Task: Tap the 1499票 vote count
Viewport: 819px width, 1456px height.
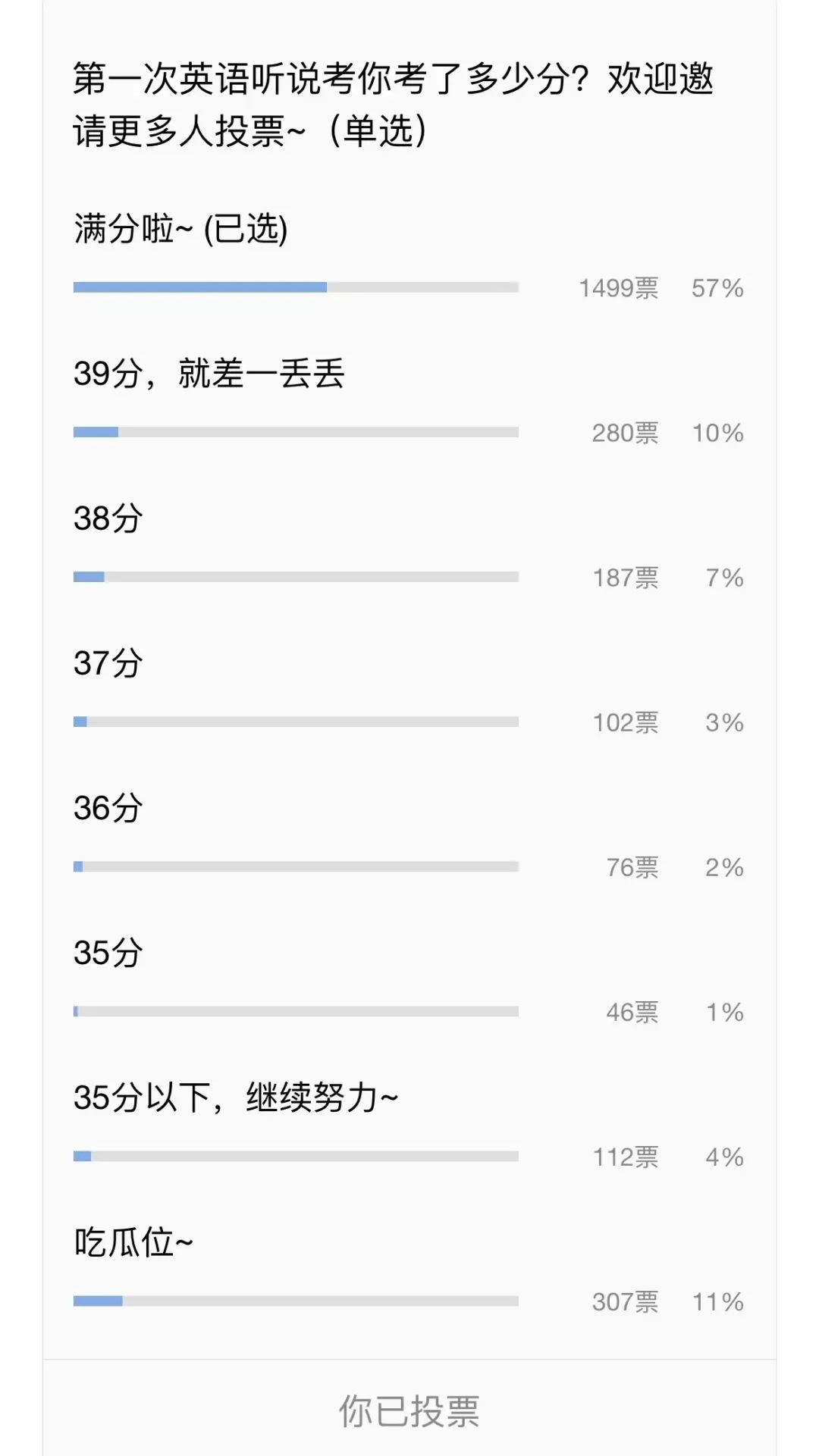Action: point(619,289)
